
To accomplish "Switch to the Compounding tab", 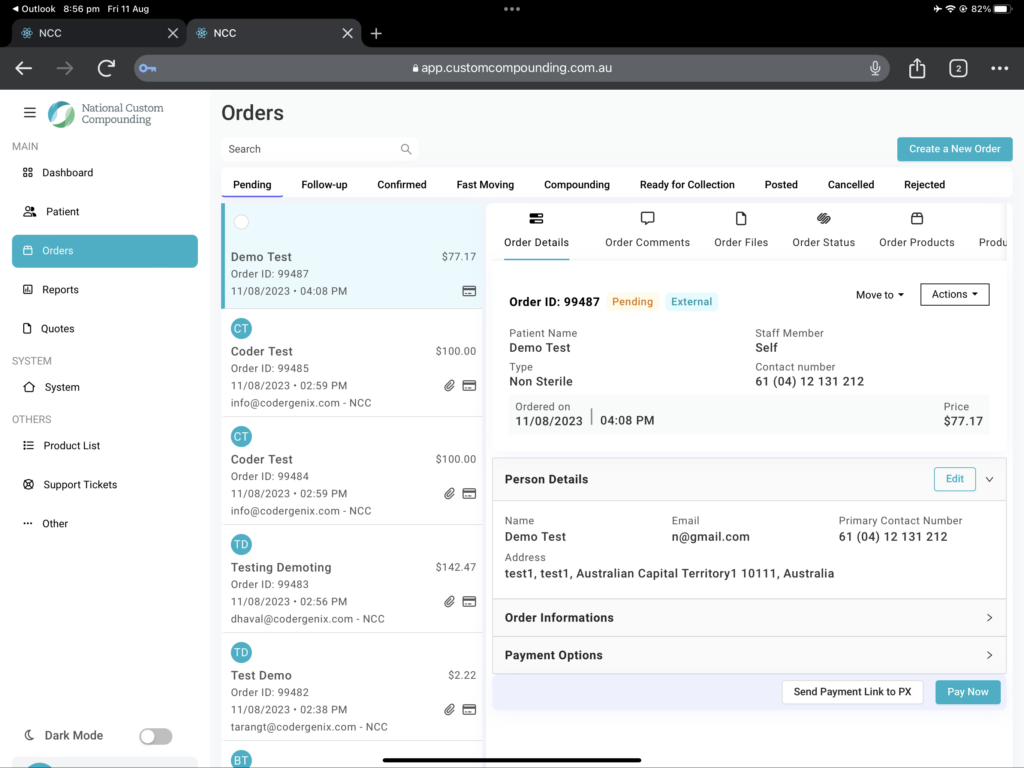I will click(x=576, y=185).
